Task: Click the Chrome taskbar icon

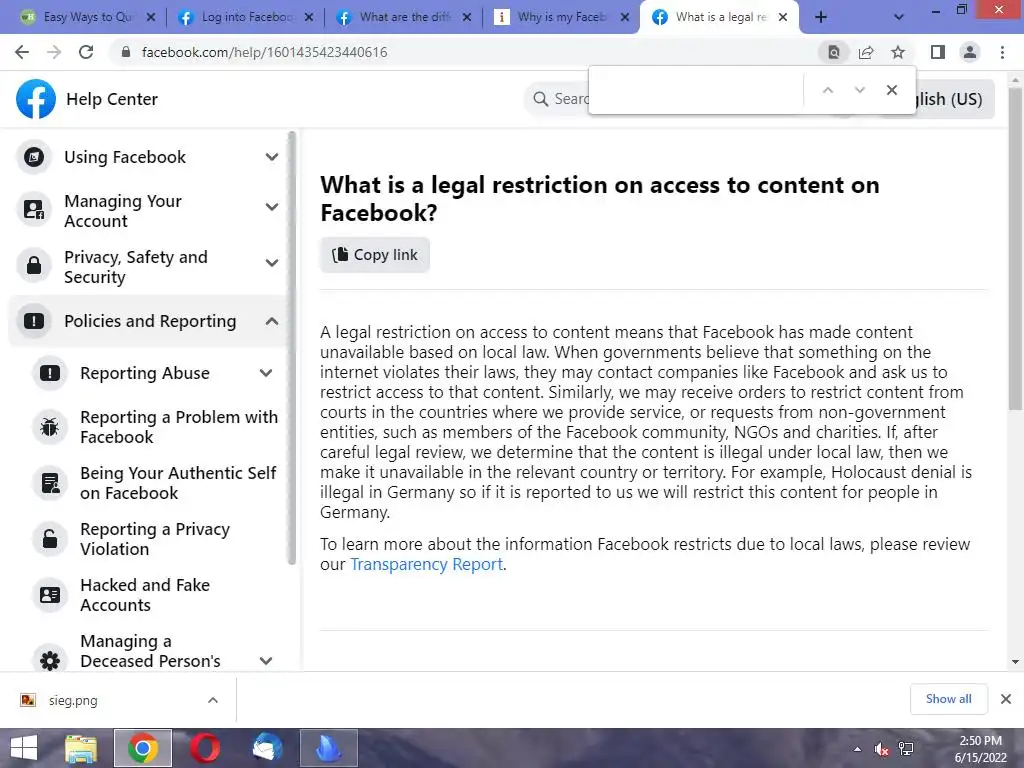Action: [143, 748]
